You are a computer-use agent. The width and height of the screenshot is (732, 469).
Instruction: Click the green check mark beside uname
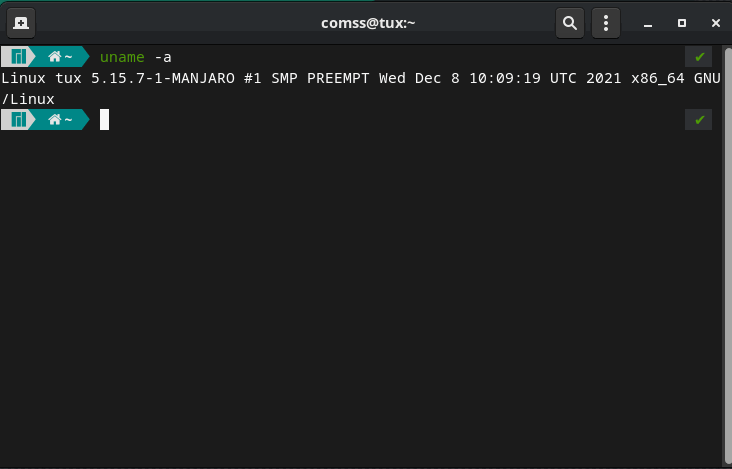coord(699,57)
